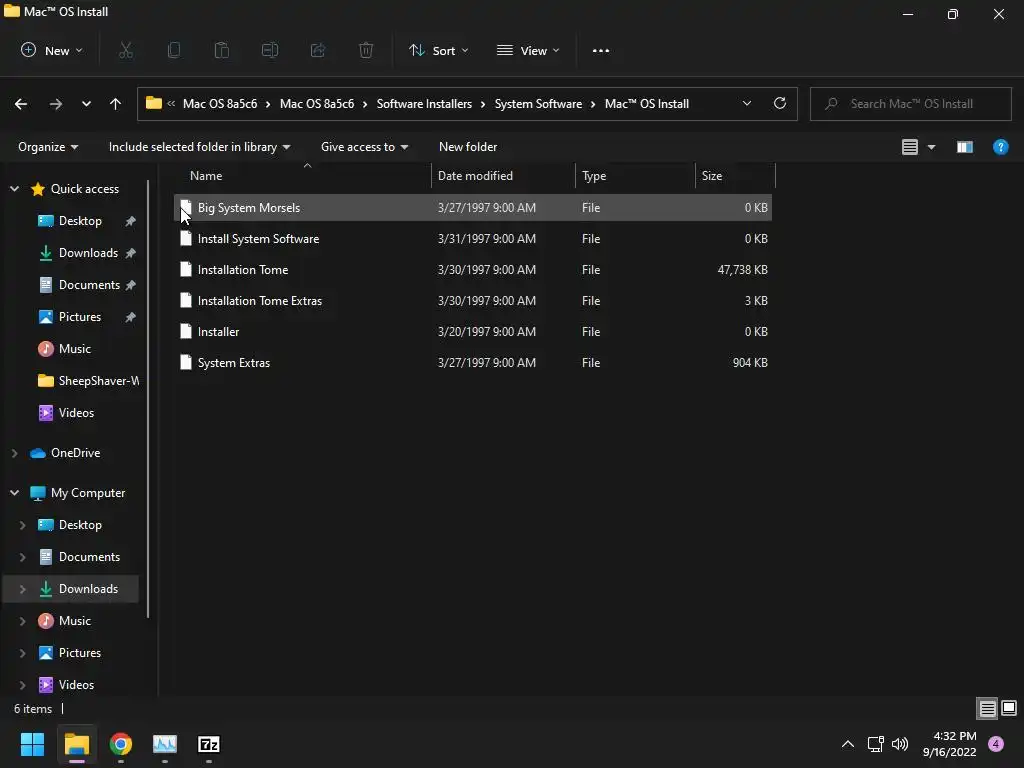
Task: Show hidden tray icons chevron
Action: (848, 744)
